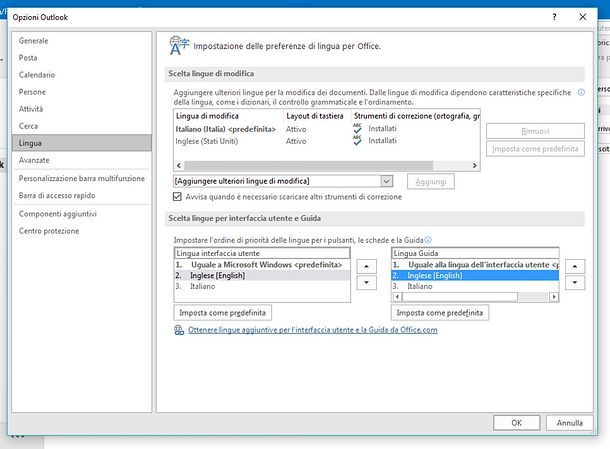Move Guida language up with arrow
Image resolution: width=610 pixels, height=449 pixels.
(x=575, y=267)
